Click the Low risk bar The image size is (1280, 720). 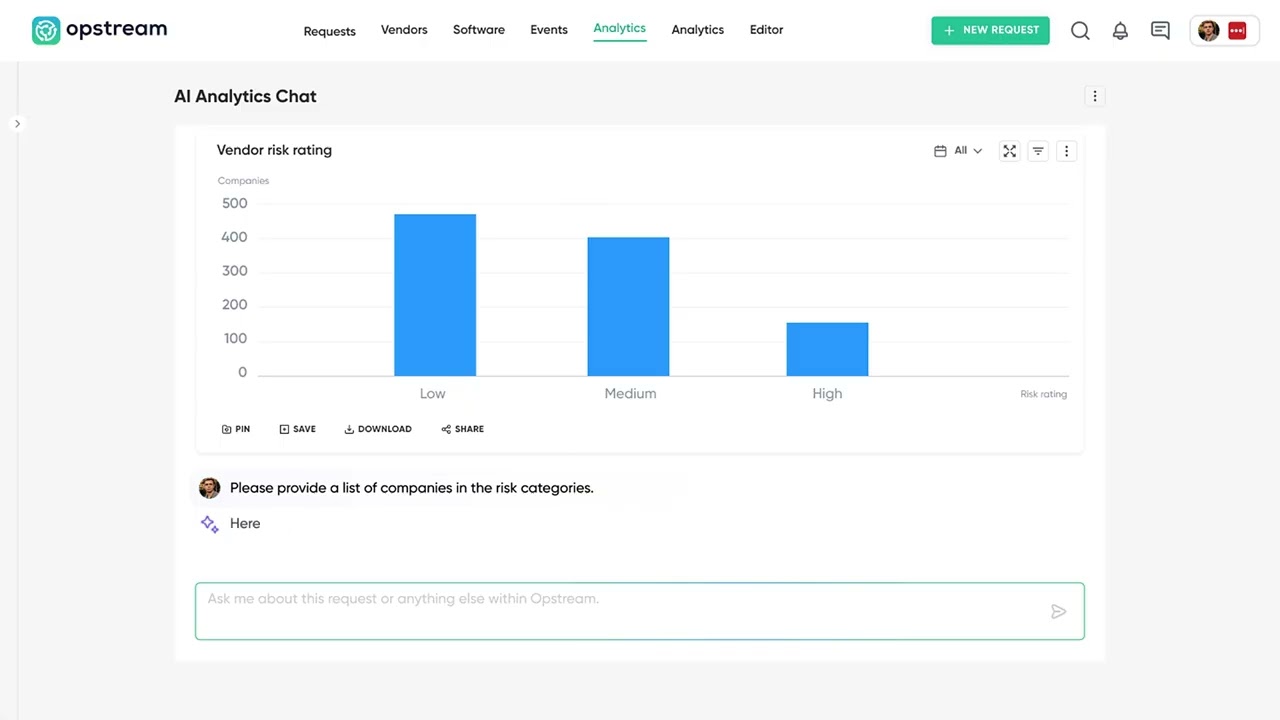click(x=435, y=295)
